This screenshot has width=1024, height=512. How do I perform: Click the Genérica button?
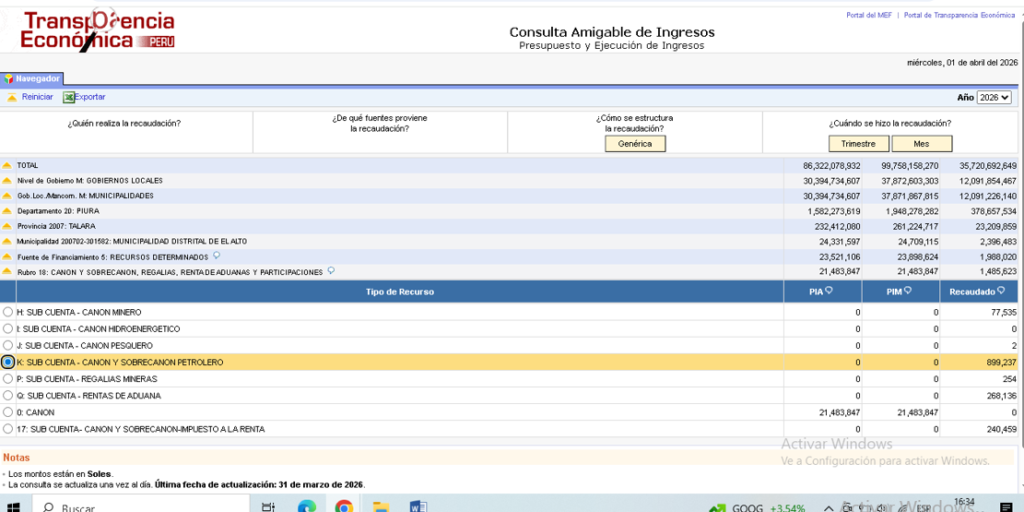coord(635,144)
